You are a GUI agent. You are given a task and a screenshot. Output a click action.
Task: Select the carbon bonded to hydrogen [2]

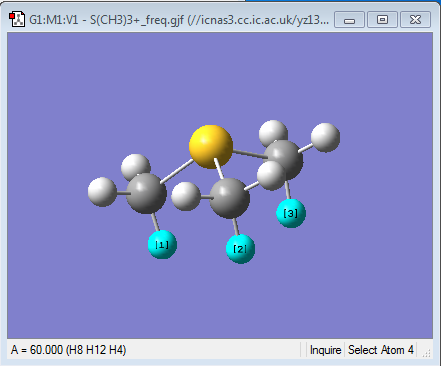(230, 198)
